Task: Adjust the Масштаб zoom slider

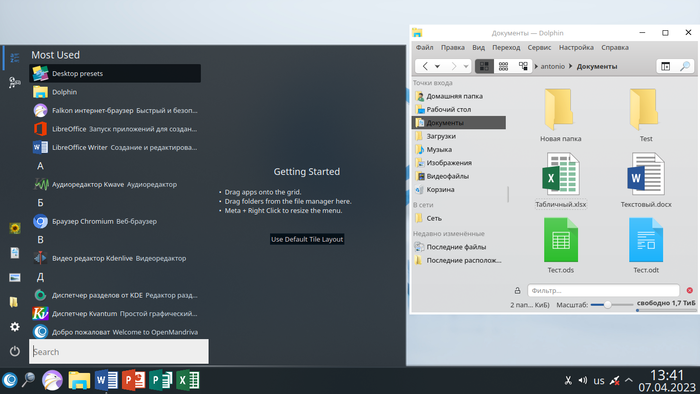Action: (612, 305)
